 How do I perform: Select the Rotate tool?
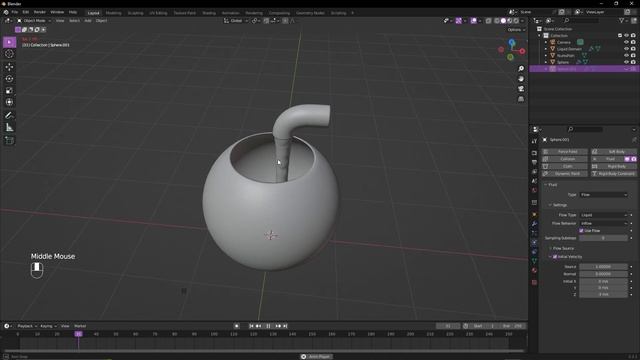coord(9,78)
